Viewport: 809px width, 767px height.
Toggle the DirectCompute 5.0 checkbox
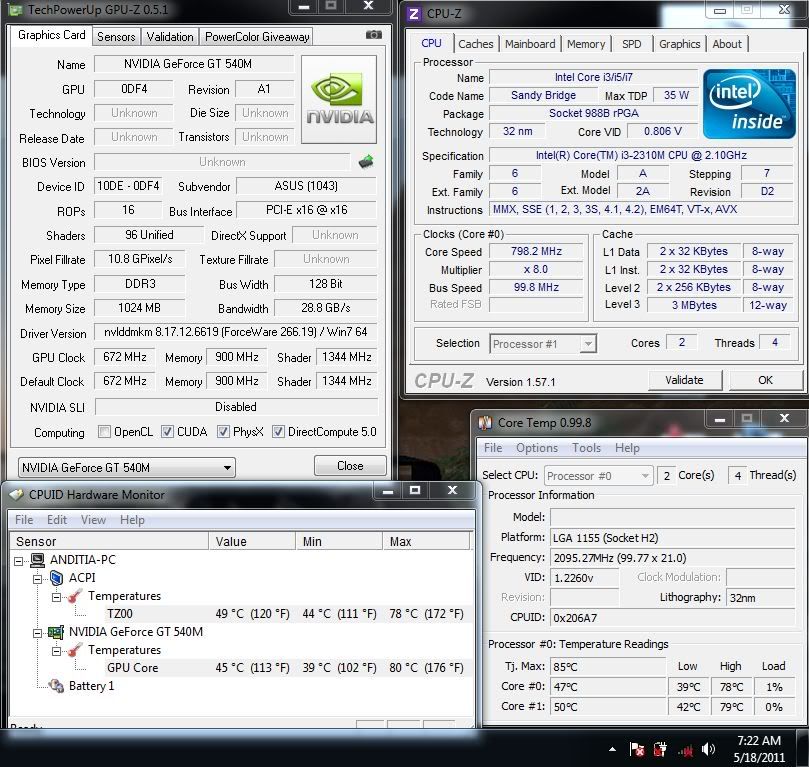[x=278, y=432]
